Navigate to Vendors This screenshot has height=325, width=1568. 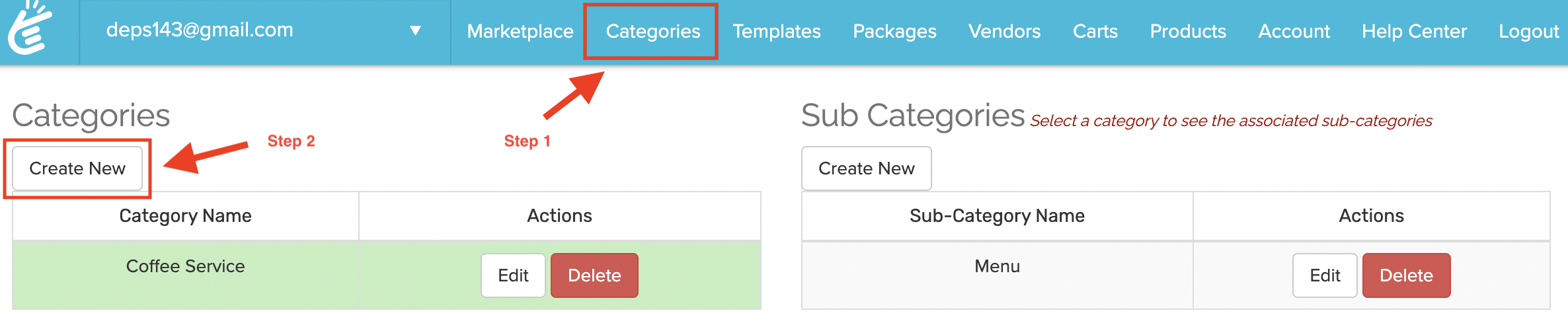tap(1004, 31)
